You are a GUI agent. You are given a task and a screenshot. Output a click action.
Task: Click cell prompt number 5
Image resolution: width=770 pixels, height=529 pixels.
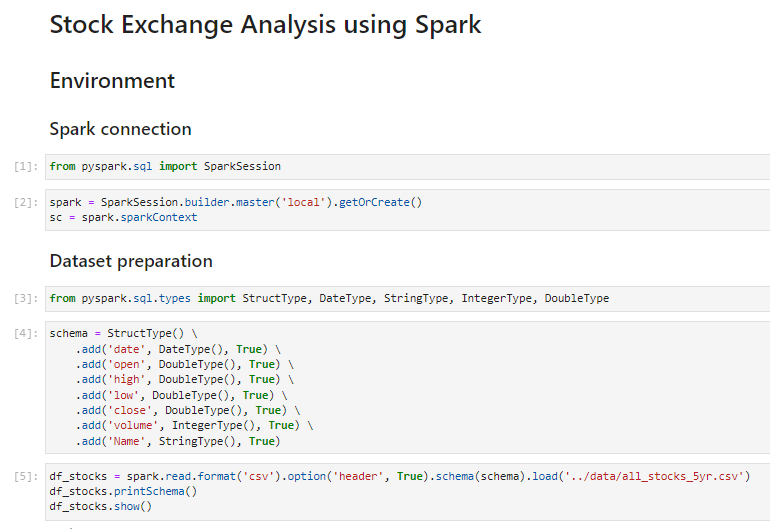26,476
